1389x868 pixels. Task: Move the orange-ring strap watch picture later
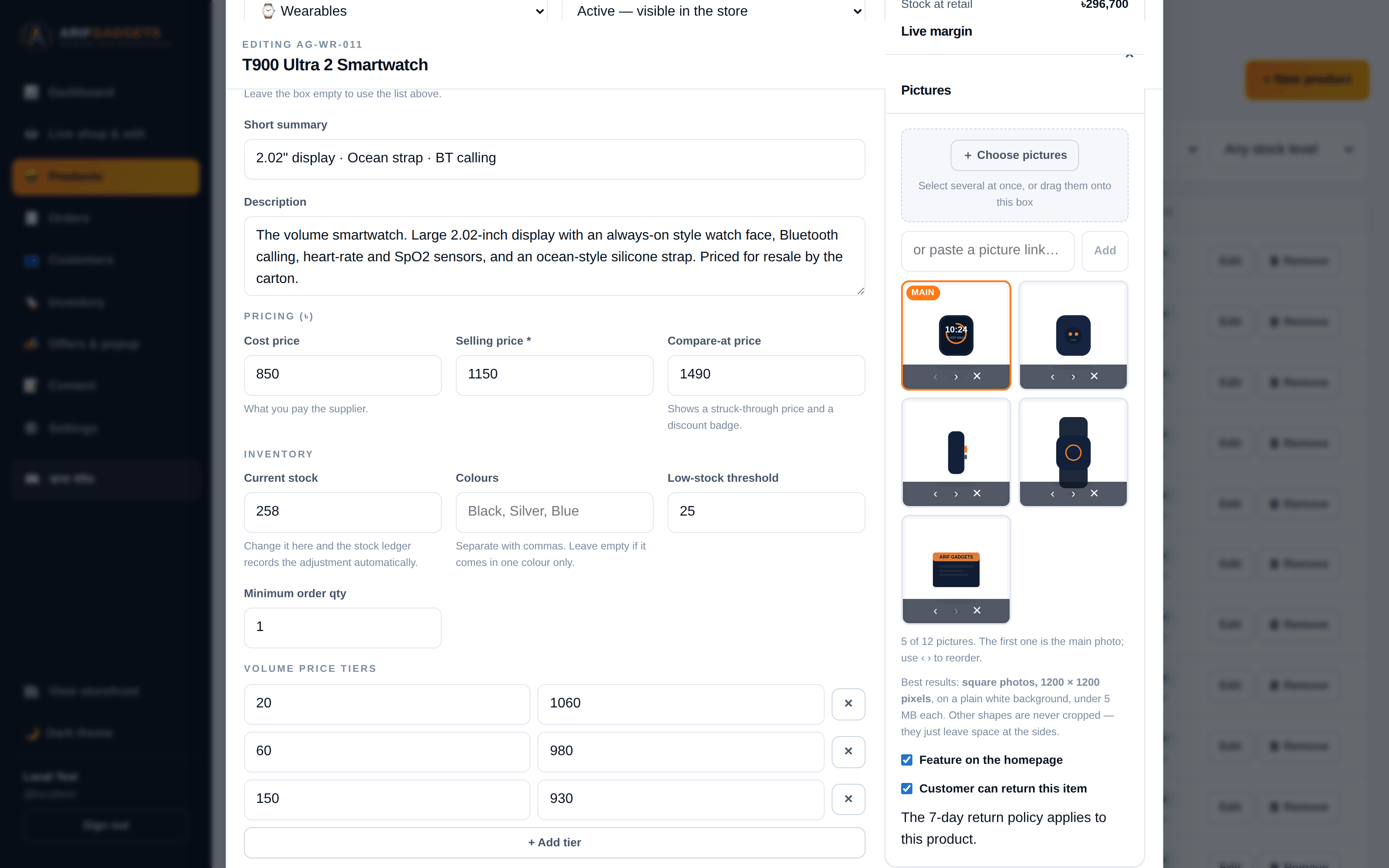point(1073,494)
